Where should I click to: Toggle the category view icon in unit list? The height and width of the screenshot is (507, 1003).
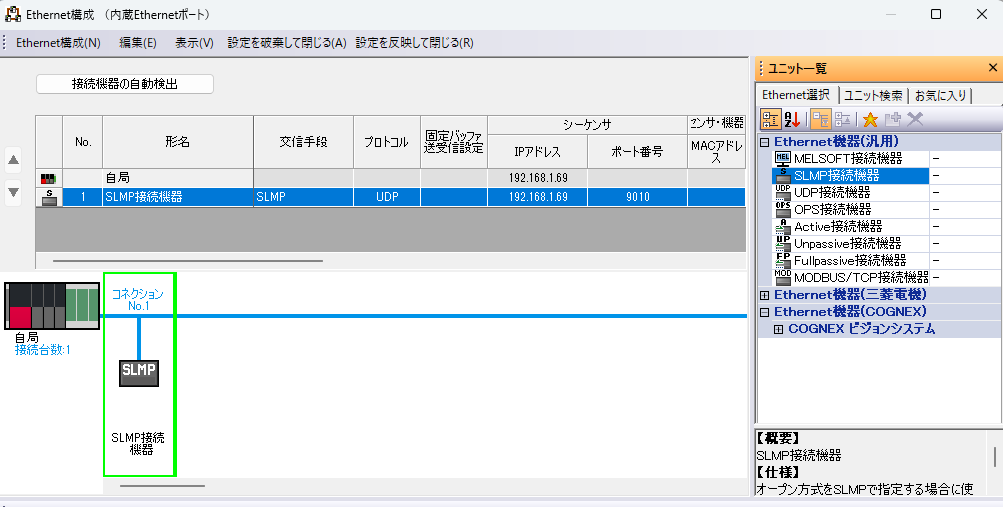[772, 119]
